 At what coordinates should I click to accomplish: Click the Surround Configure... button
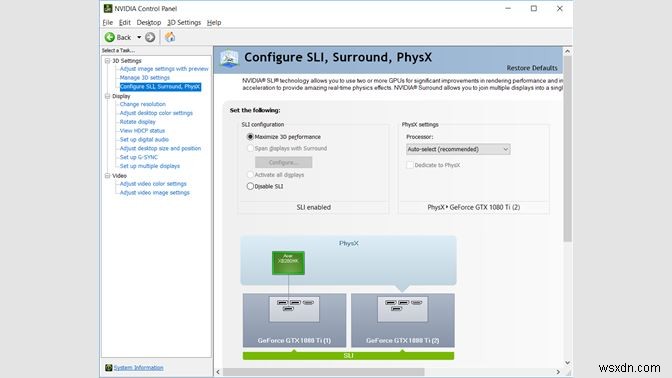click(x=284, y=162)
